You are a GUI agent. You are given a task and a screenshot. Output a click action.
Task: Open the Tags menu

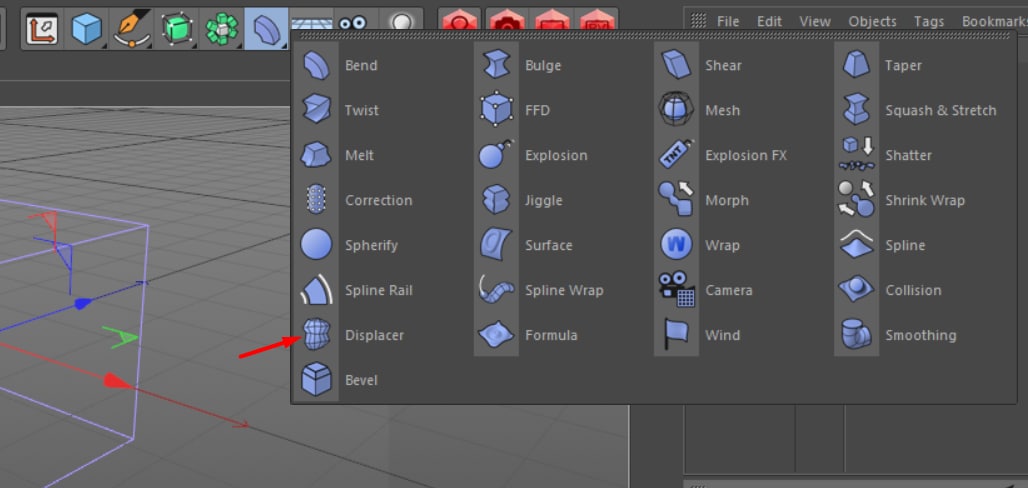pyautogui.click(x=929, y=21)
